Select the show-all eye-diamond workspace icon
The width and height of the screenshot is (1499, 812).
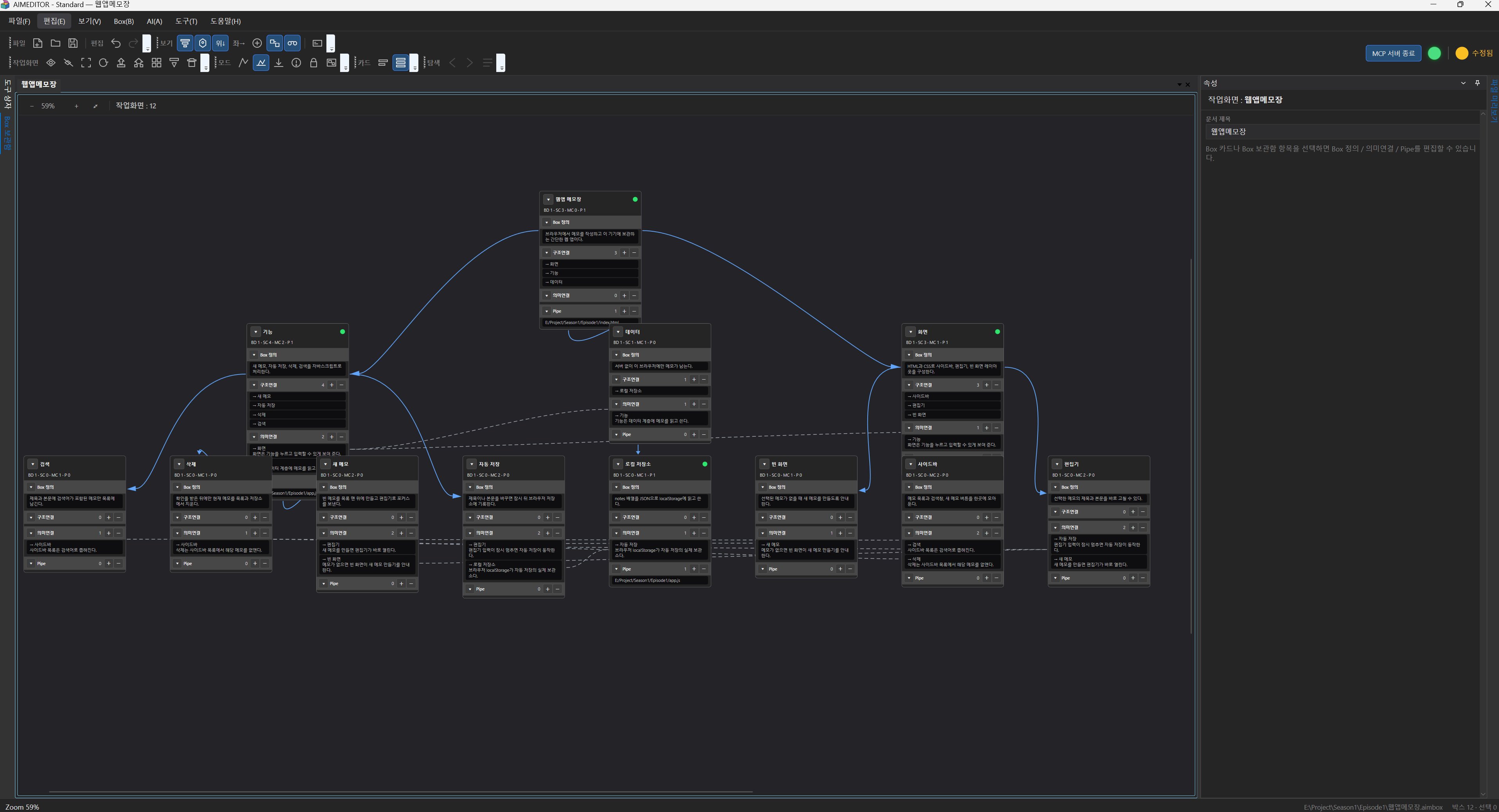click(51, 63)
